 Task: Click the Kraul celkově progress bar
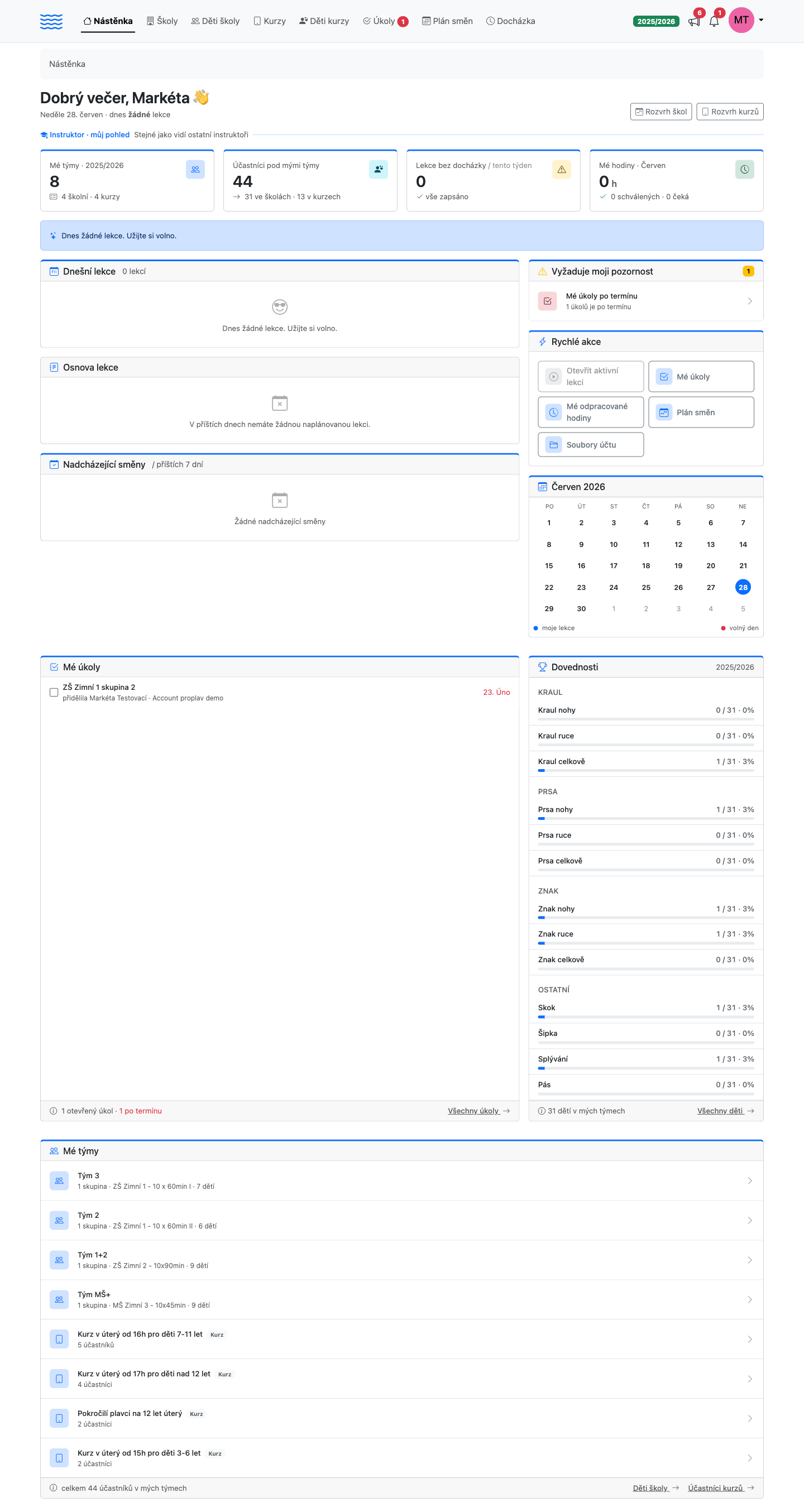[x=645, y=770]
